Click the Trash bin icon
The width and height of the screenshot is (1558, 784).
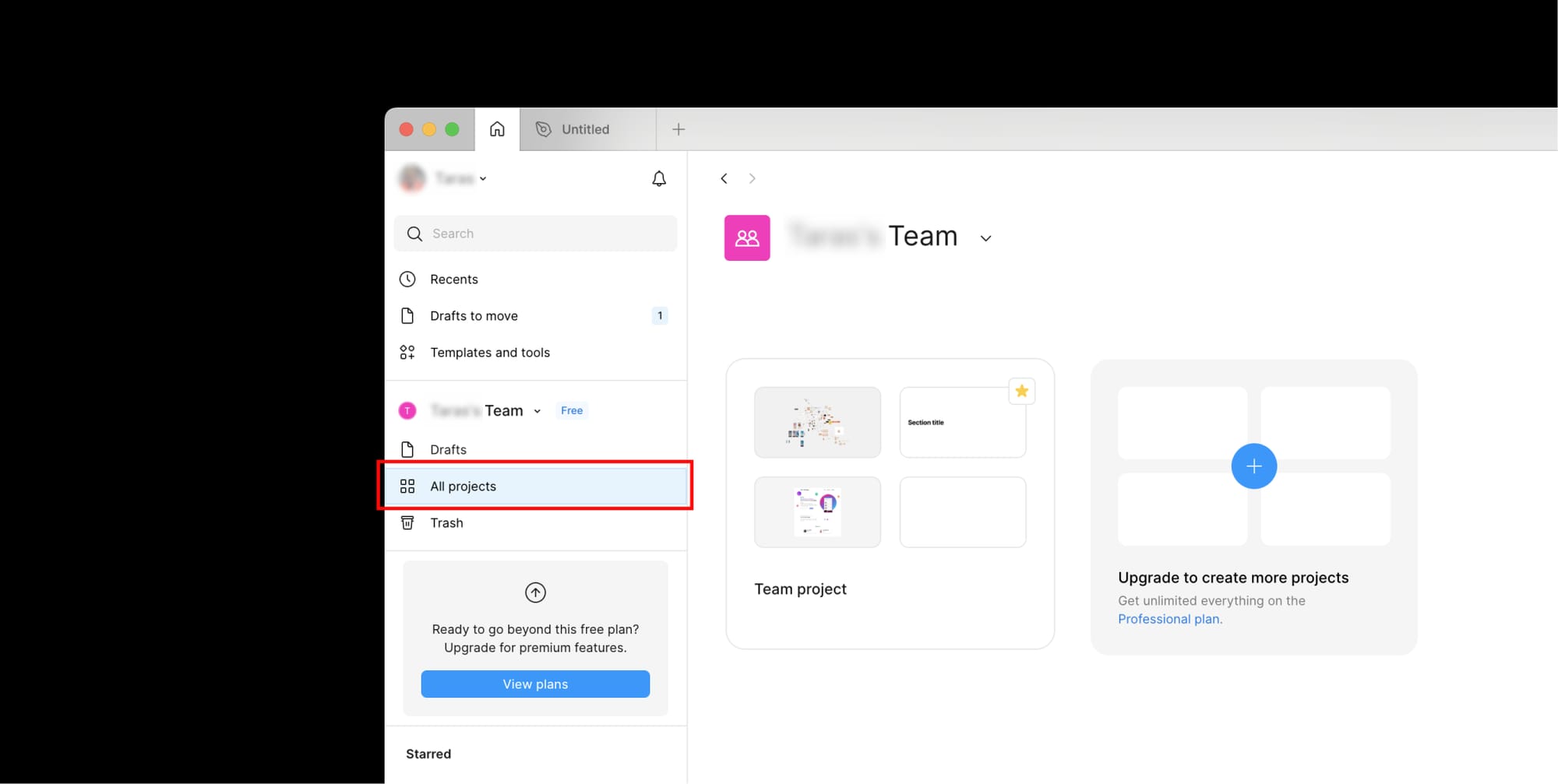(407, 522)
